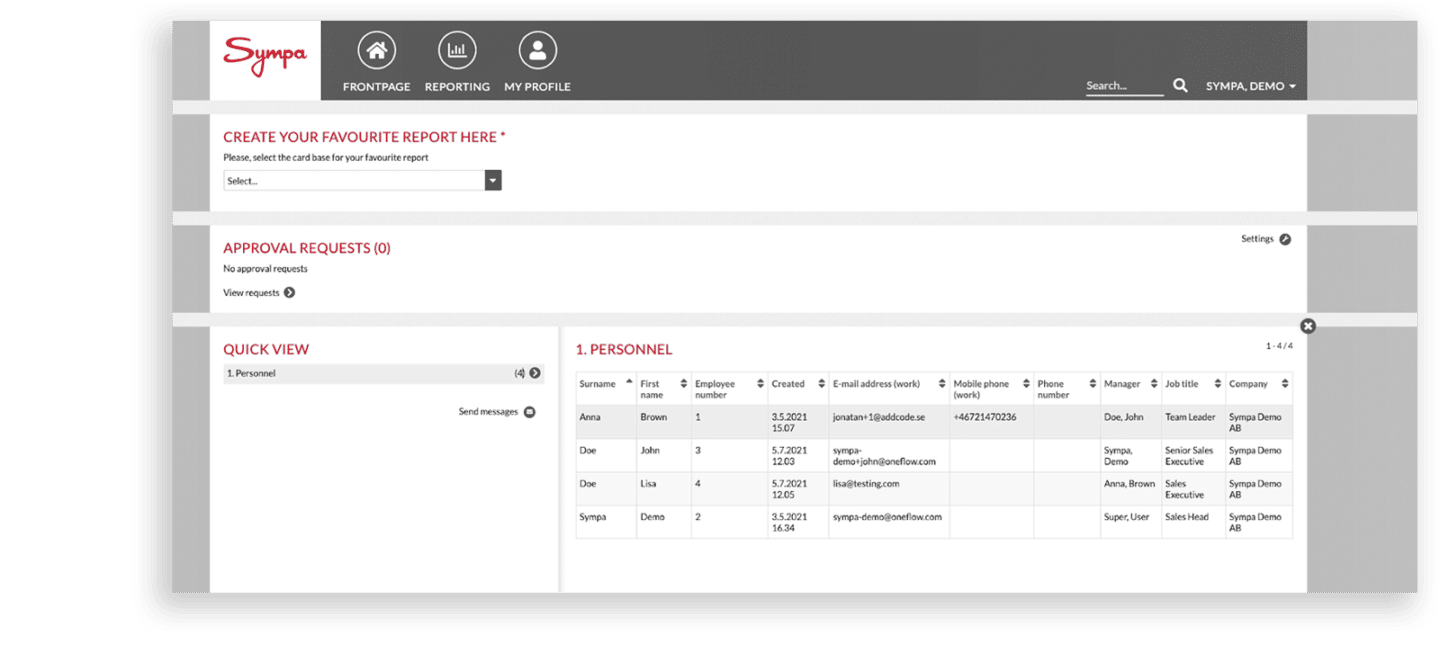Sort by Created column arrows
This screenshot has width=1440, height=662.
821,384
